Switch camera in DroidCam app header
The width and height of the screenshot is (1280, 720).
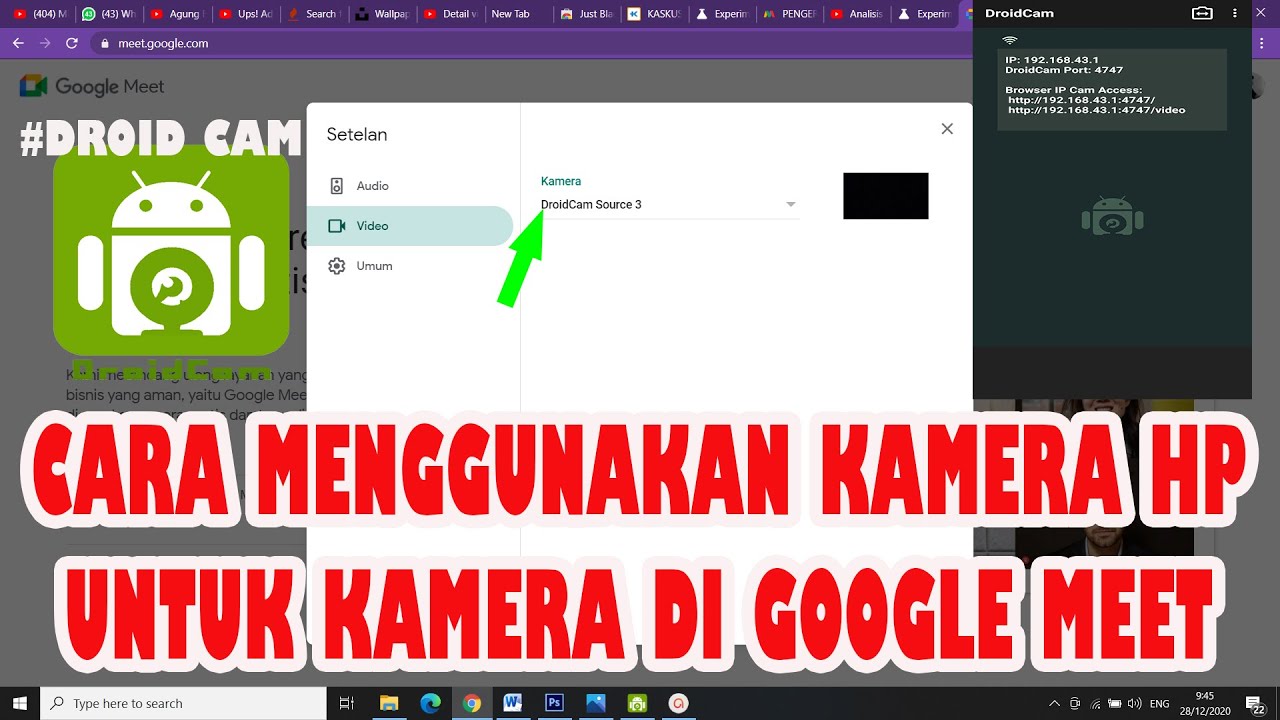click(1203, 13)
